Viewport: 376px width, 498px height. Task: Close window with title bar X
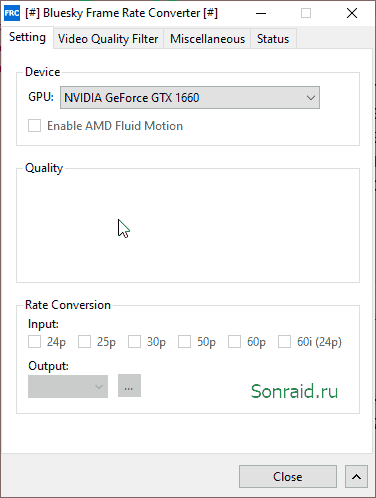click(352, 14)
